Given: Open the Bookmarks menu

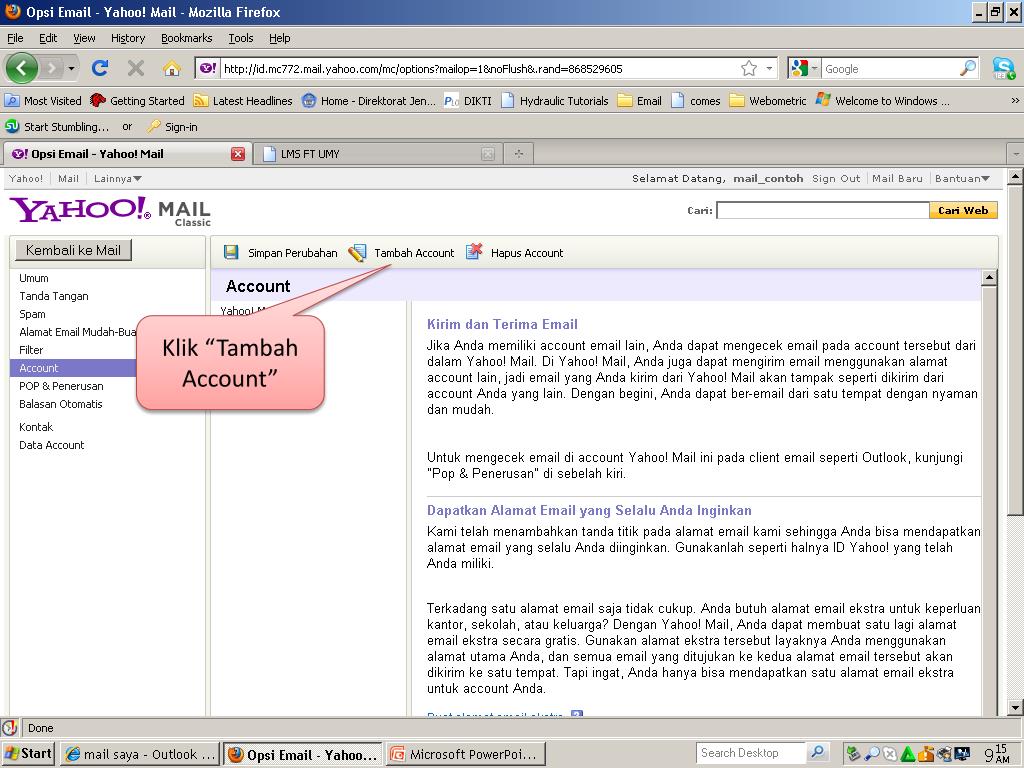Looking at the screenshot, I should coord(187,38).
